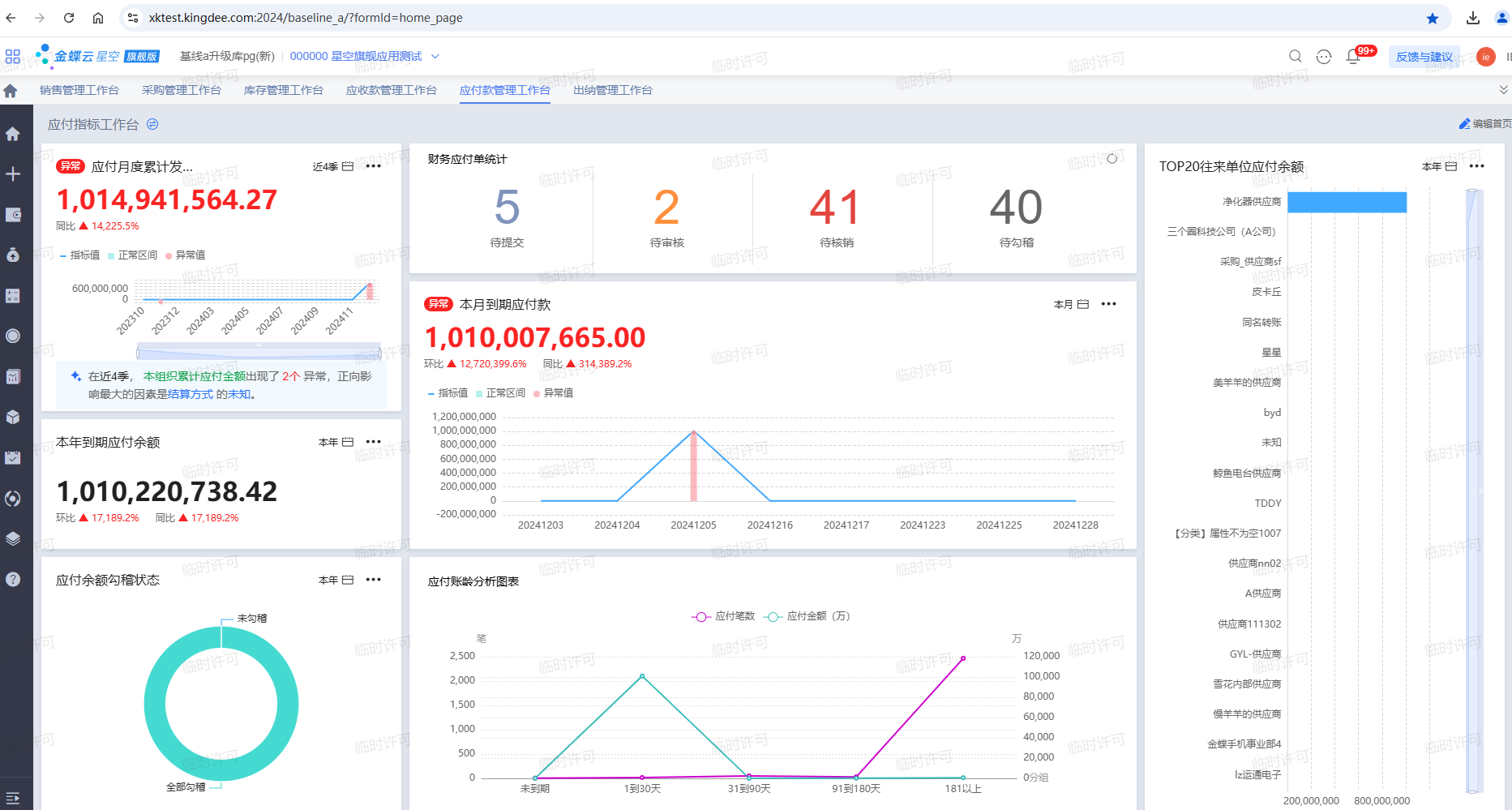The height and width of the screenshot is (810, 1512).
Task: Switch to 出纳管理工作台 tab
Action: click(x=613, y=90)
